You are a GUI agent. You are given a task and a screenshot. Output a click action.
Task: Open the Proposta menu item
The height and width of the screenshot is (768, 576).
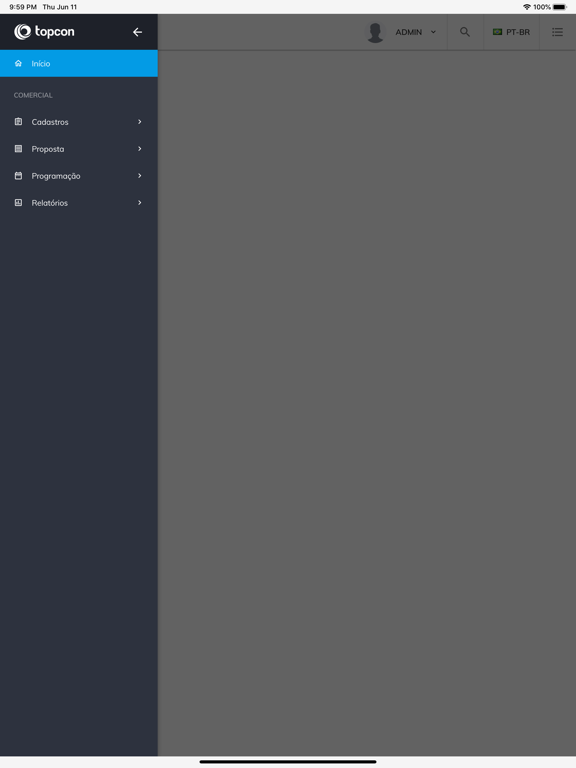pos(79,148)
